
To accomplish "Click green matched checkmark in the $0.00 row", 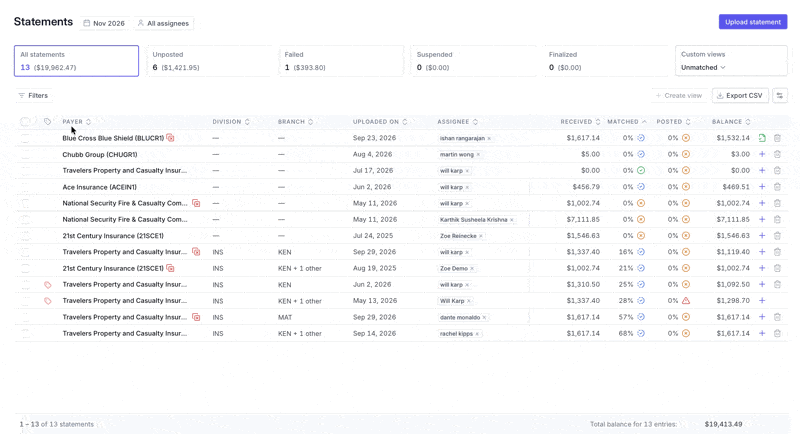I will coord(641,170).
